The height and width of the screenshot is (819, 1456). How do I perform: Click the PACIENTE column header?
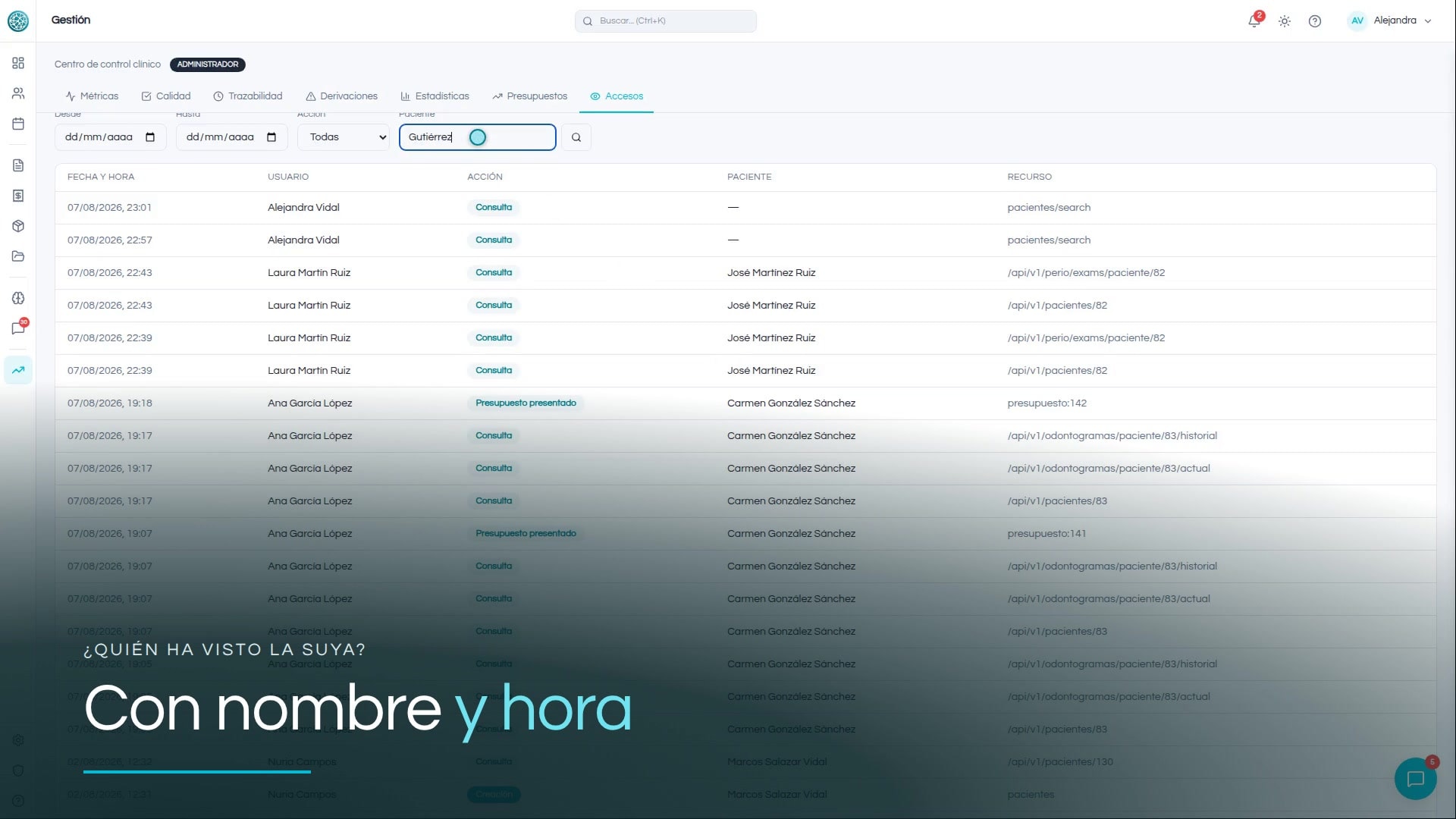[749, 177]
